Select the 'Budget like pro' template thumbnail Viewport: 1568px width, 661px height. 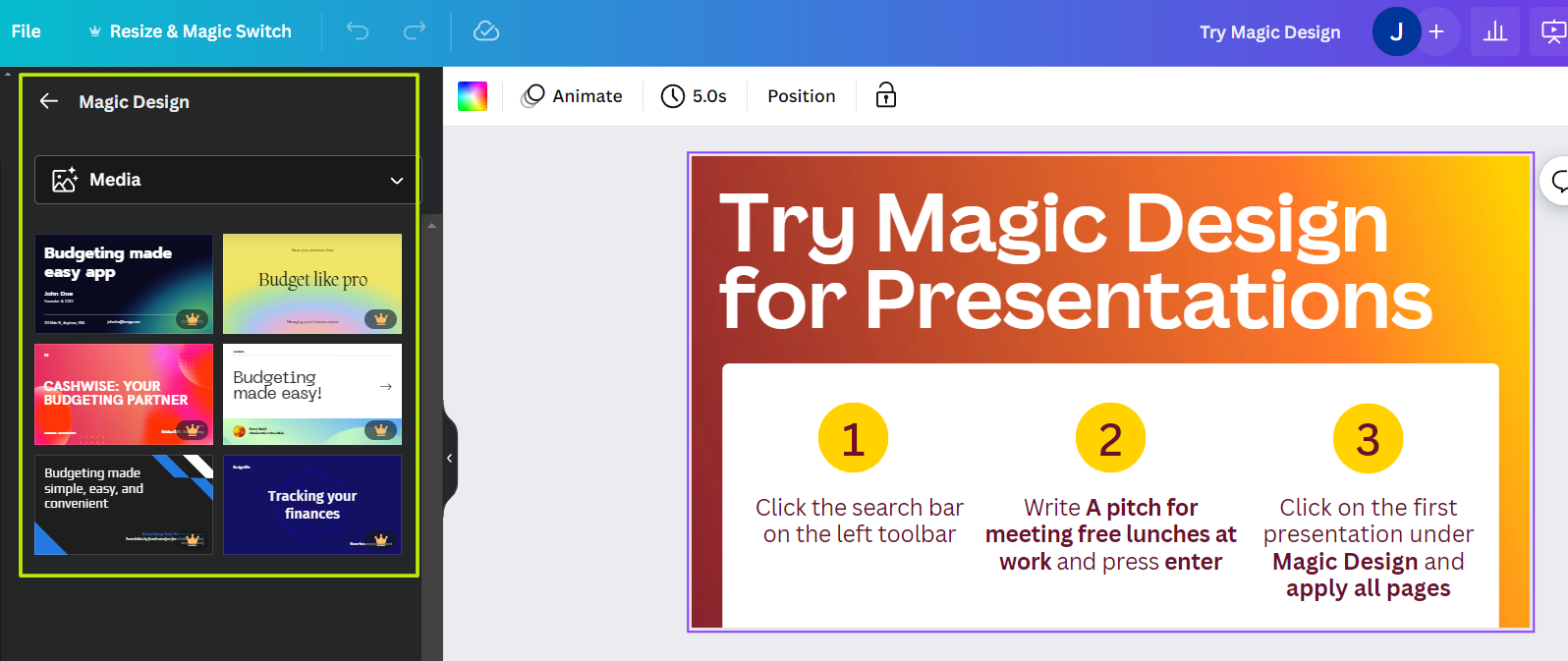click(312, 284)
